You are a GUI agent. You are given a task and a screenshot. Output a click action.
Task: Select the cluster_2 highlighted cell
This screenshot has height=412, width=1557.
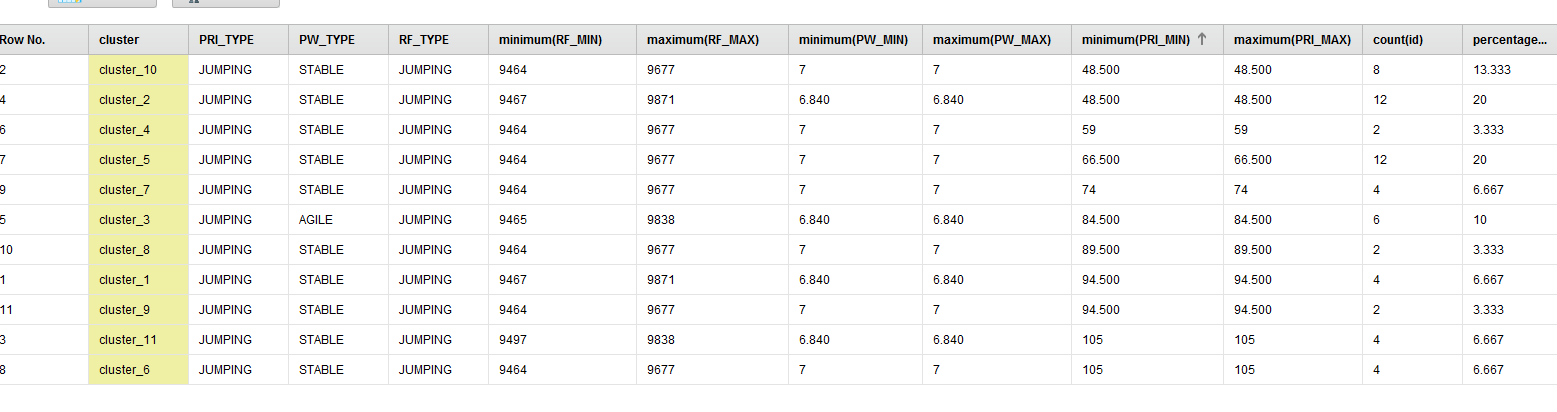[138, 100]
